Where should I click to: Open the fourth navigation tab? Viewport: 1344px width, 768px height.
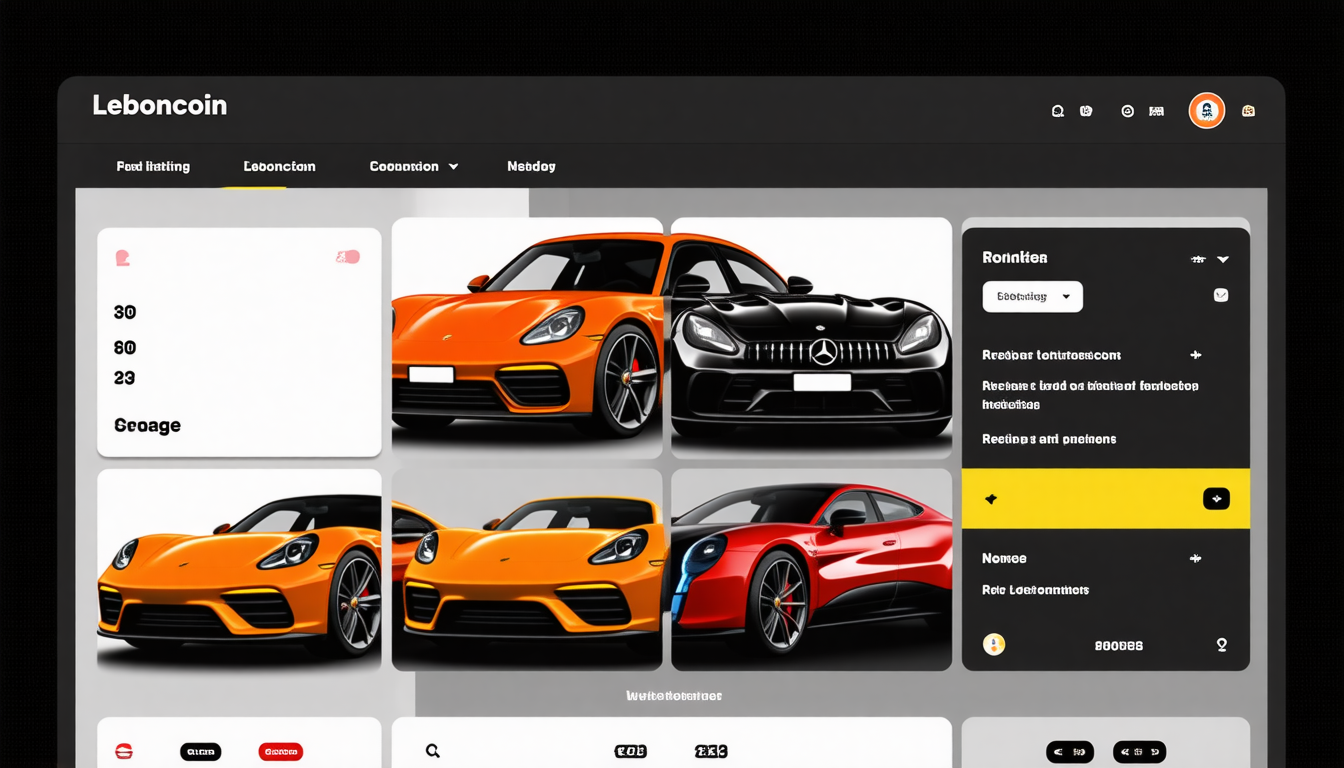coord(531,166)
